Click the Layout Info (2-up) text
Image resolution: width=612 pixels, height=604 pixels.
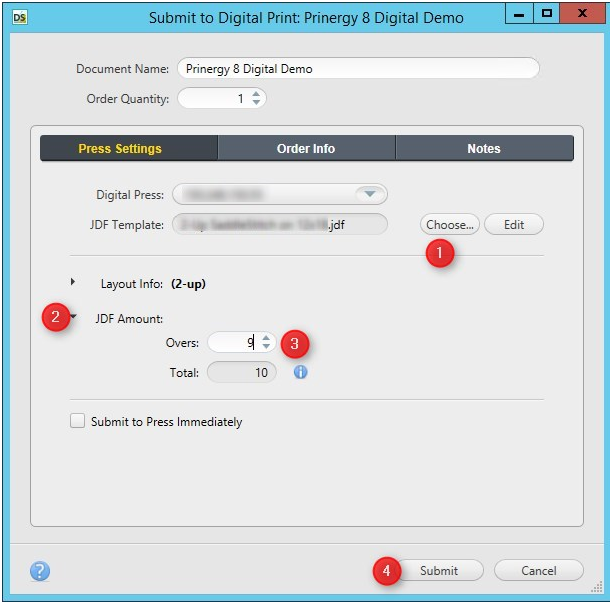153,284
